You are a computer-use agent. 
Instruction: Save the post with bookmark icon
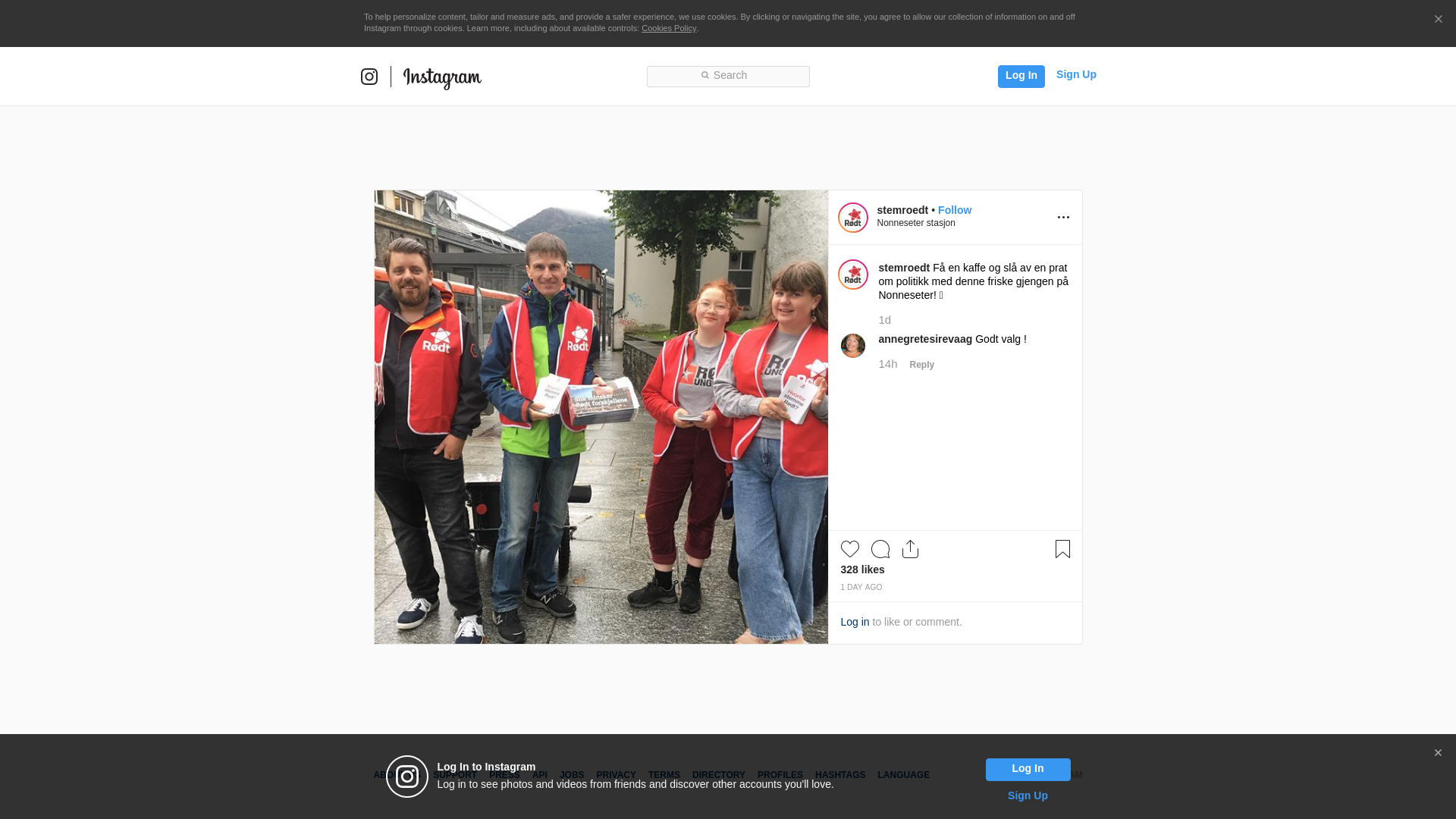(x=1062, y=549)
